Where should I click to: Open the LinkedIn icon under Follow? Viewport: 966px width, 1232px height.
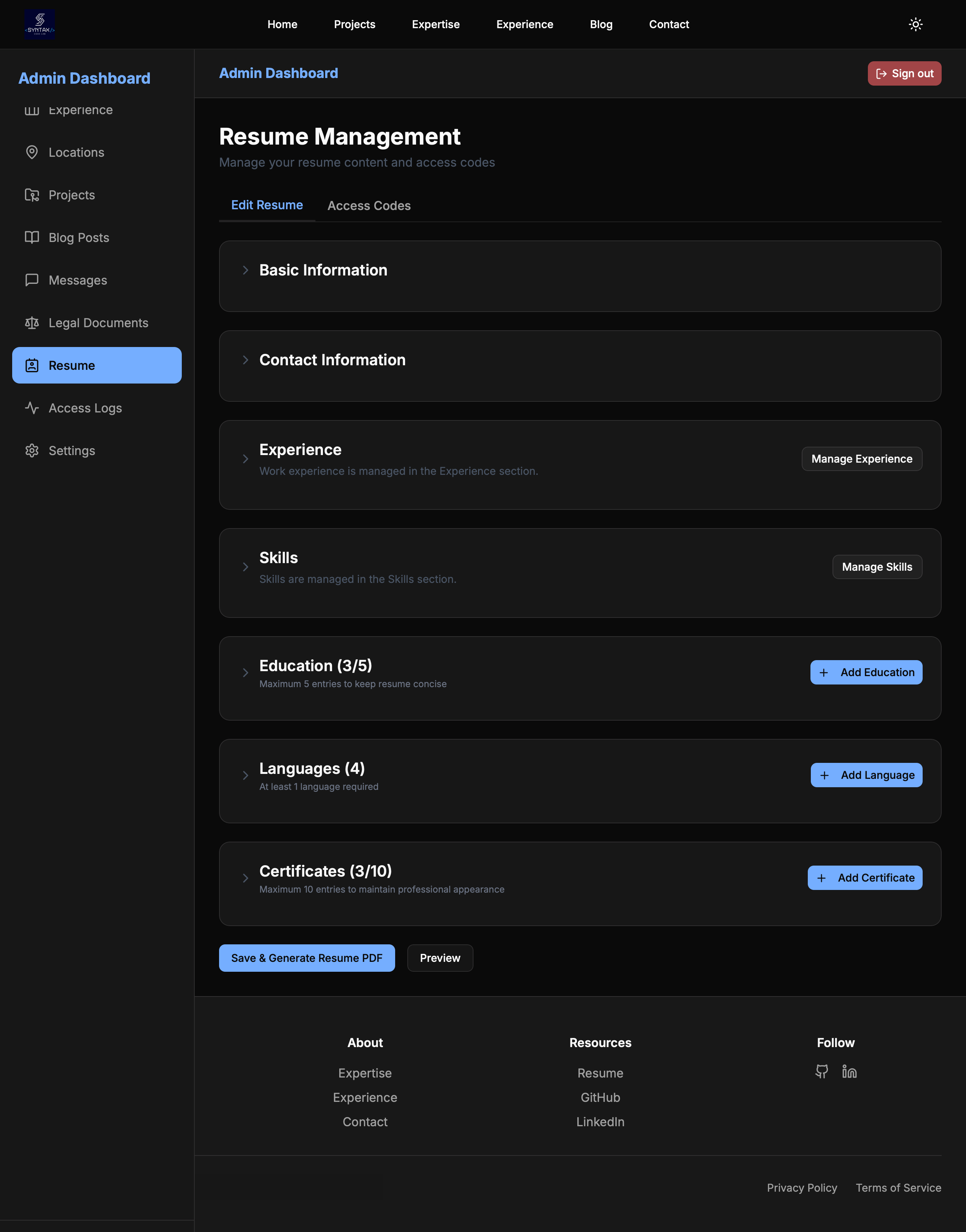click(x=849, y=1071)
